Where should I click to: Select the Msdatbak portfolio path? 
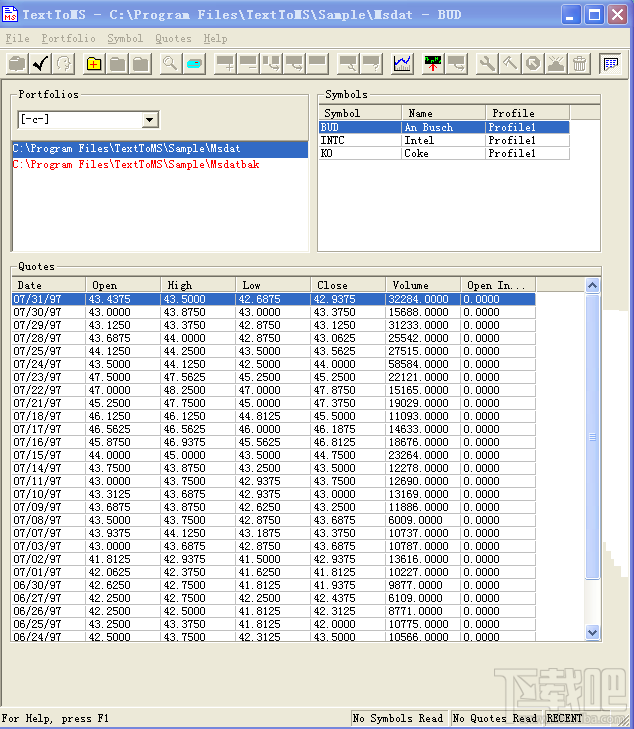[135, 163]
